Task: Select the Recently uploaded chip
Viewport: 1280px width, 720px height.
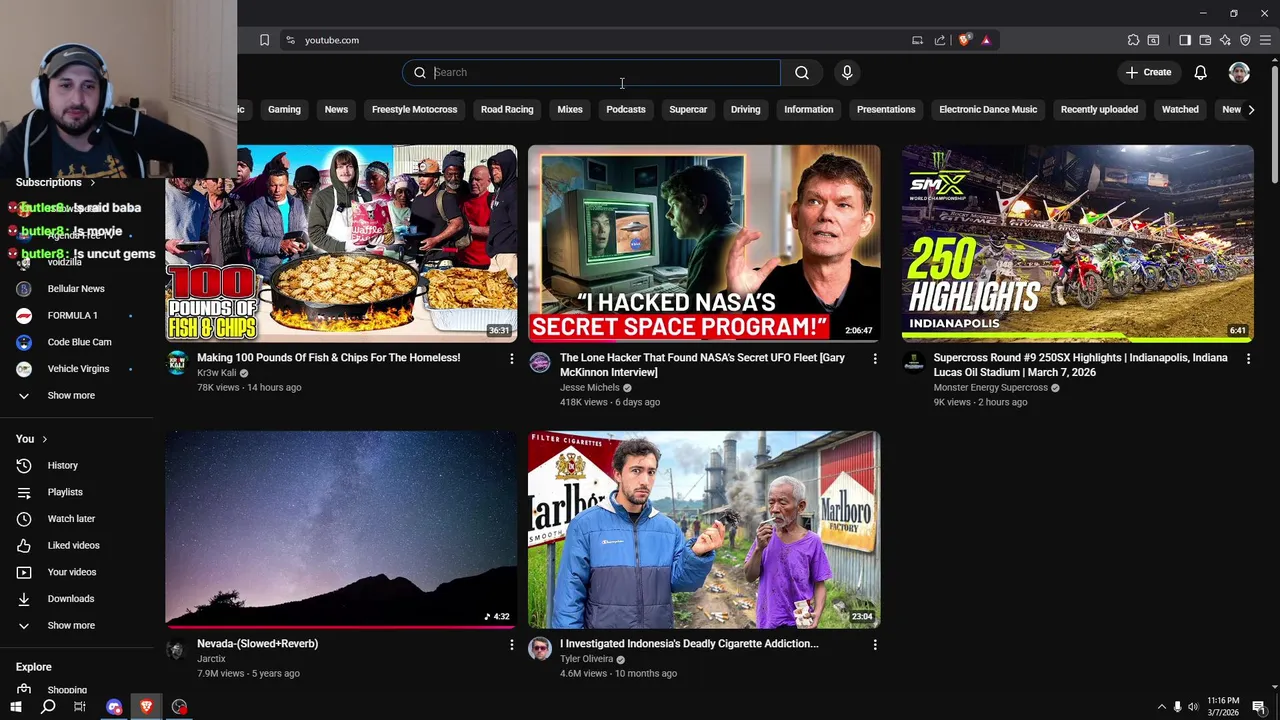Action: pos(1099,109)
